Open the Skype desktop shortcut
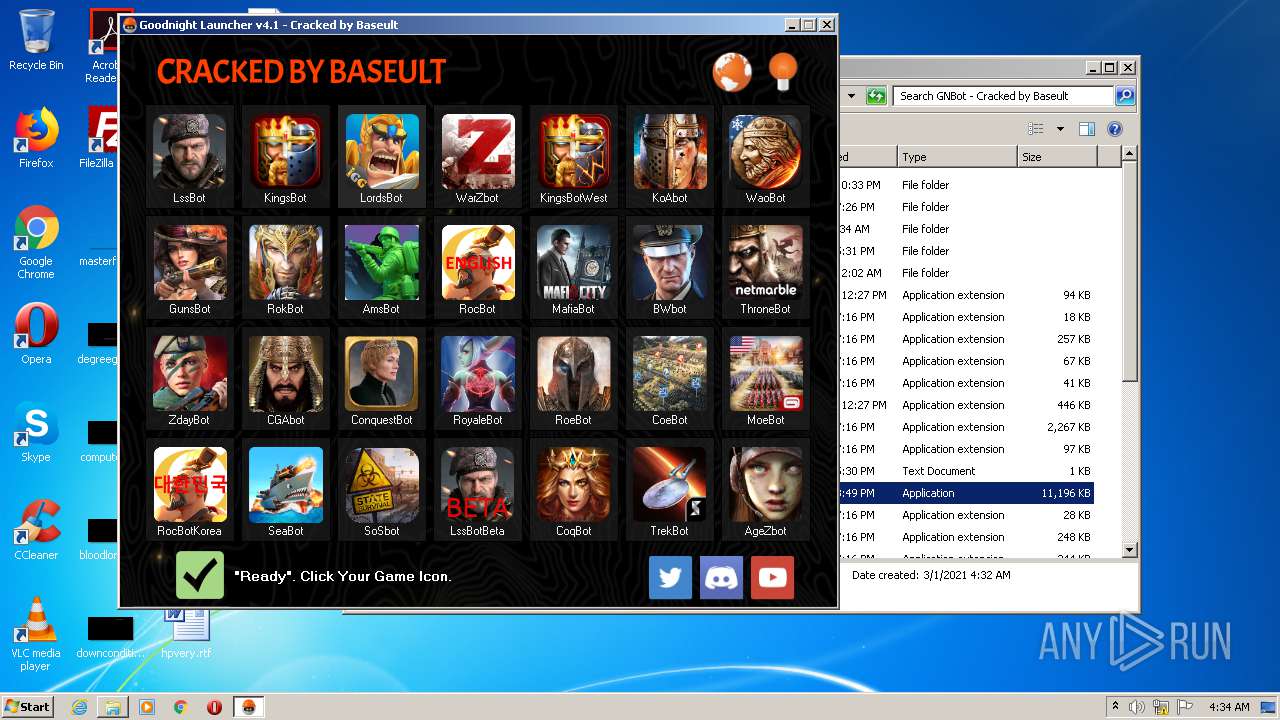The height and width of the screenshot is (720, 1280). click(36, 433)
